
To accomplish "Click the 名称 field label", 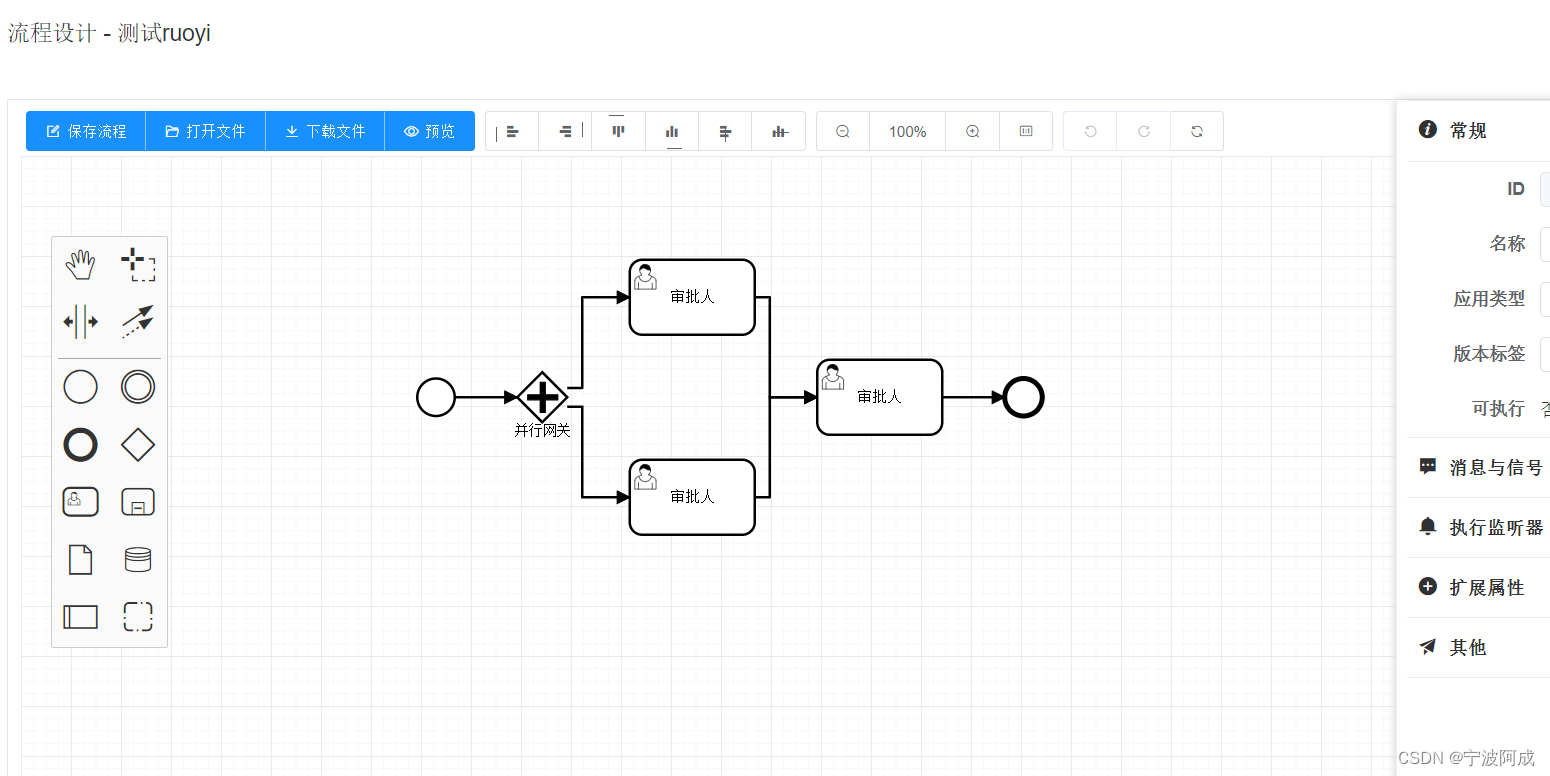I will [x=1507, y=243].
